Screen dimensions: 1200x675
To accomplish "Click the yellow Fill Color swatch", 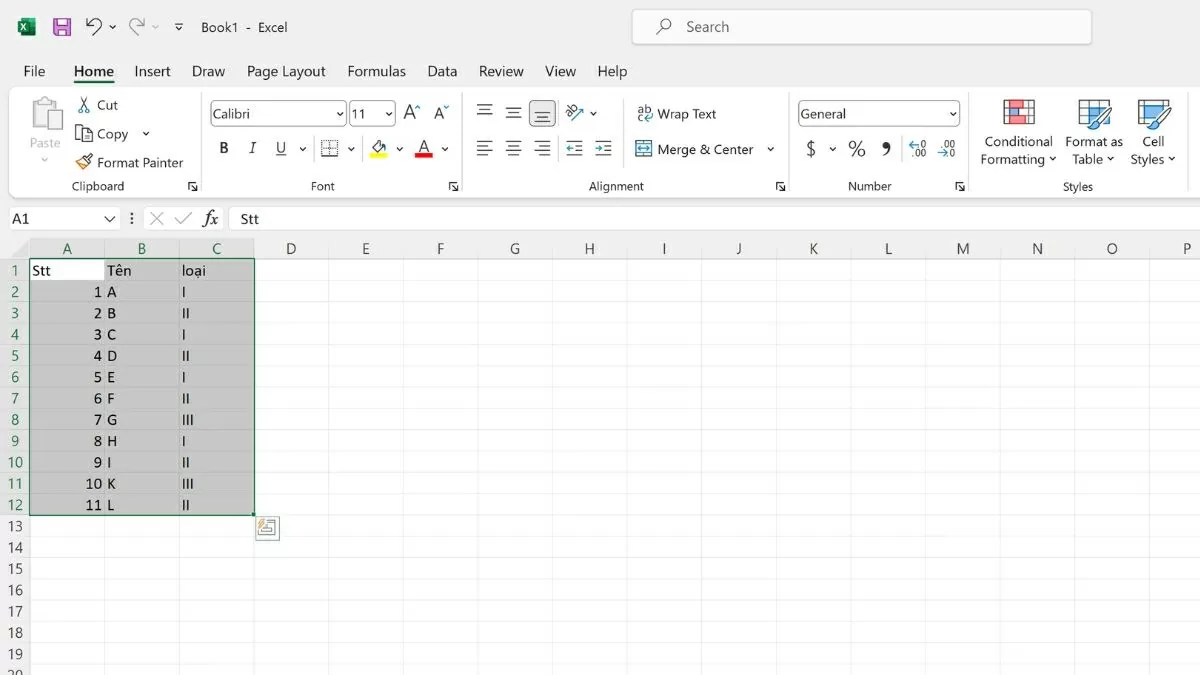I will click(378, 149).
